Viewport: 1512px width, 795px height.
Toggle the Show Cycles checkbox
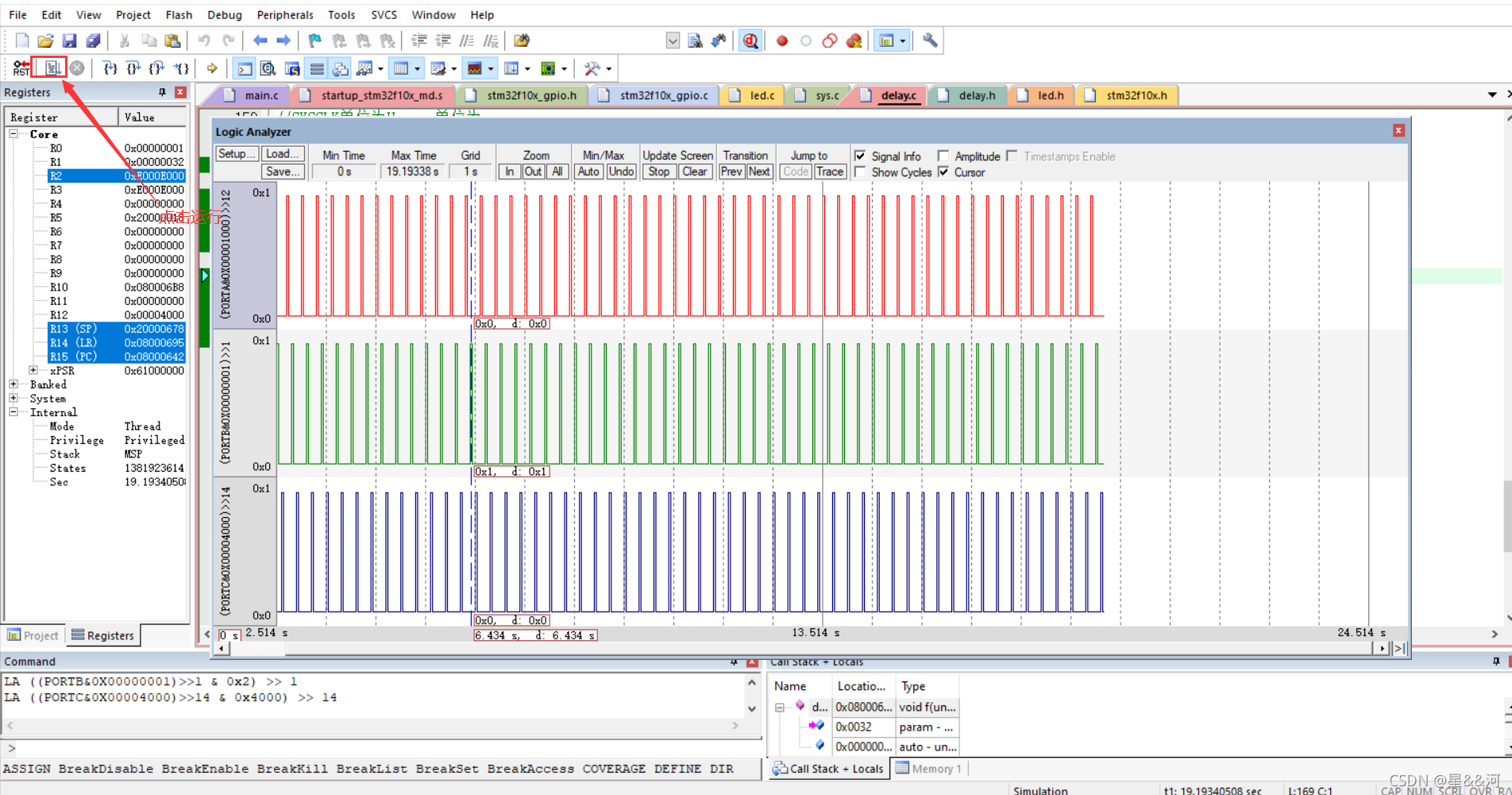tap(860, 172)
